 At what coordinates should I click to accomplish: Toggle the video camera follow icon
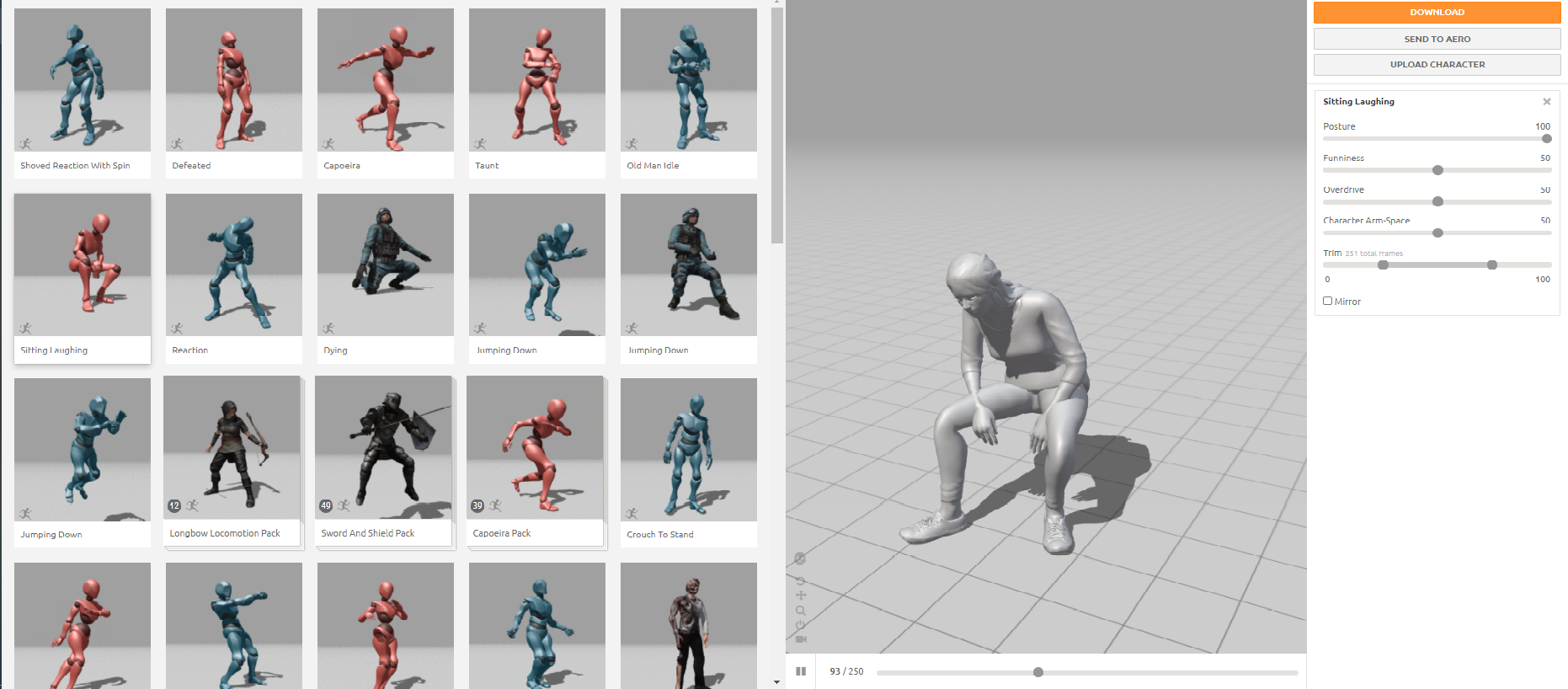(x=800, y=639)
